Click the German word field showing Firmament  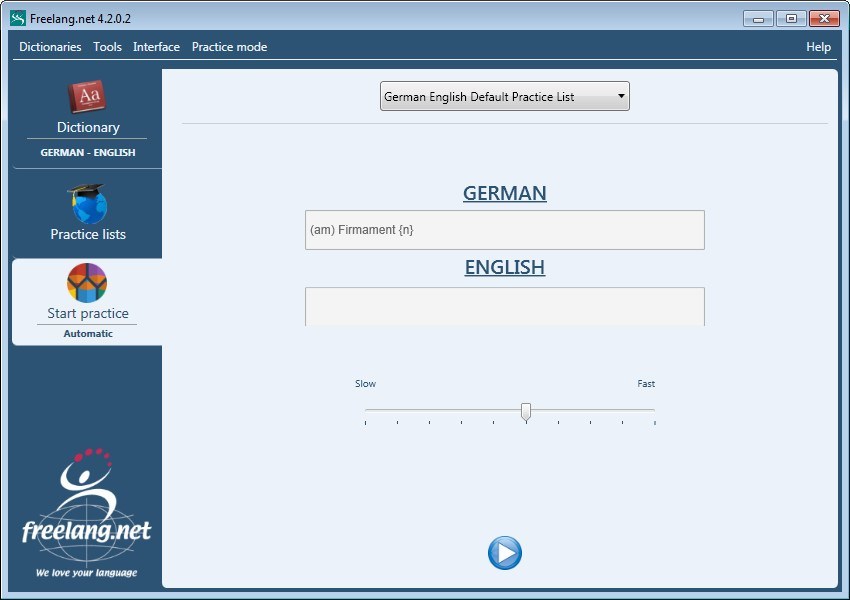coord(504,229)
